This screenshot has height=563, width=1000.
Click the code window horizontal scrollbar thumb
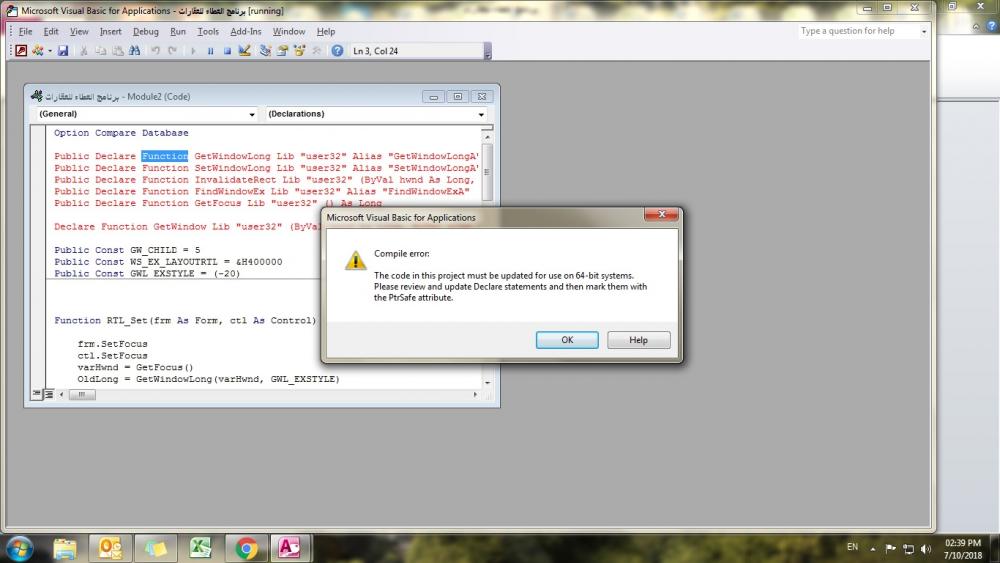coord(82,395)
